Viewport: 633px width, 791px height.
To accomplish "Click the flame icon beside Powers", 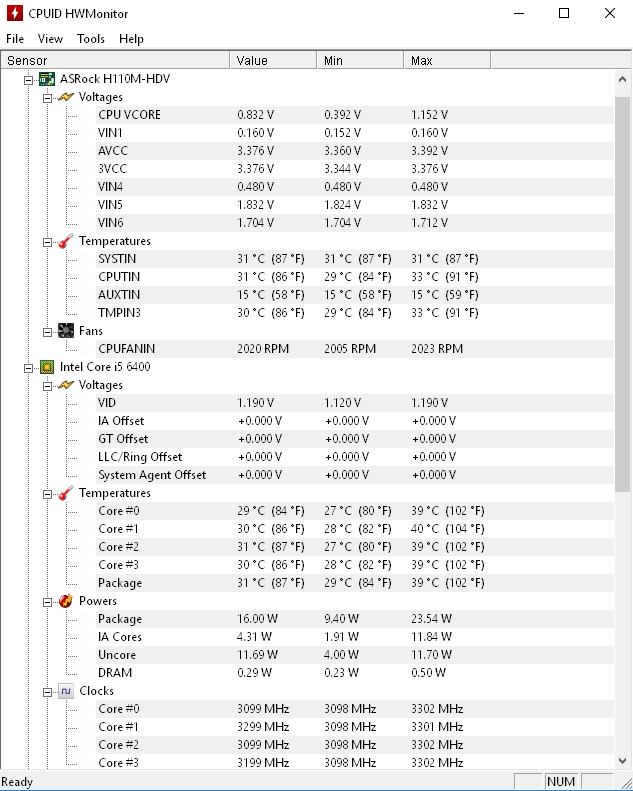I will [x=66, y=601].
